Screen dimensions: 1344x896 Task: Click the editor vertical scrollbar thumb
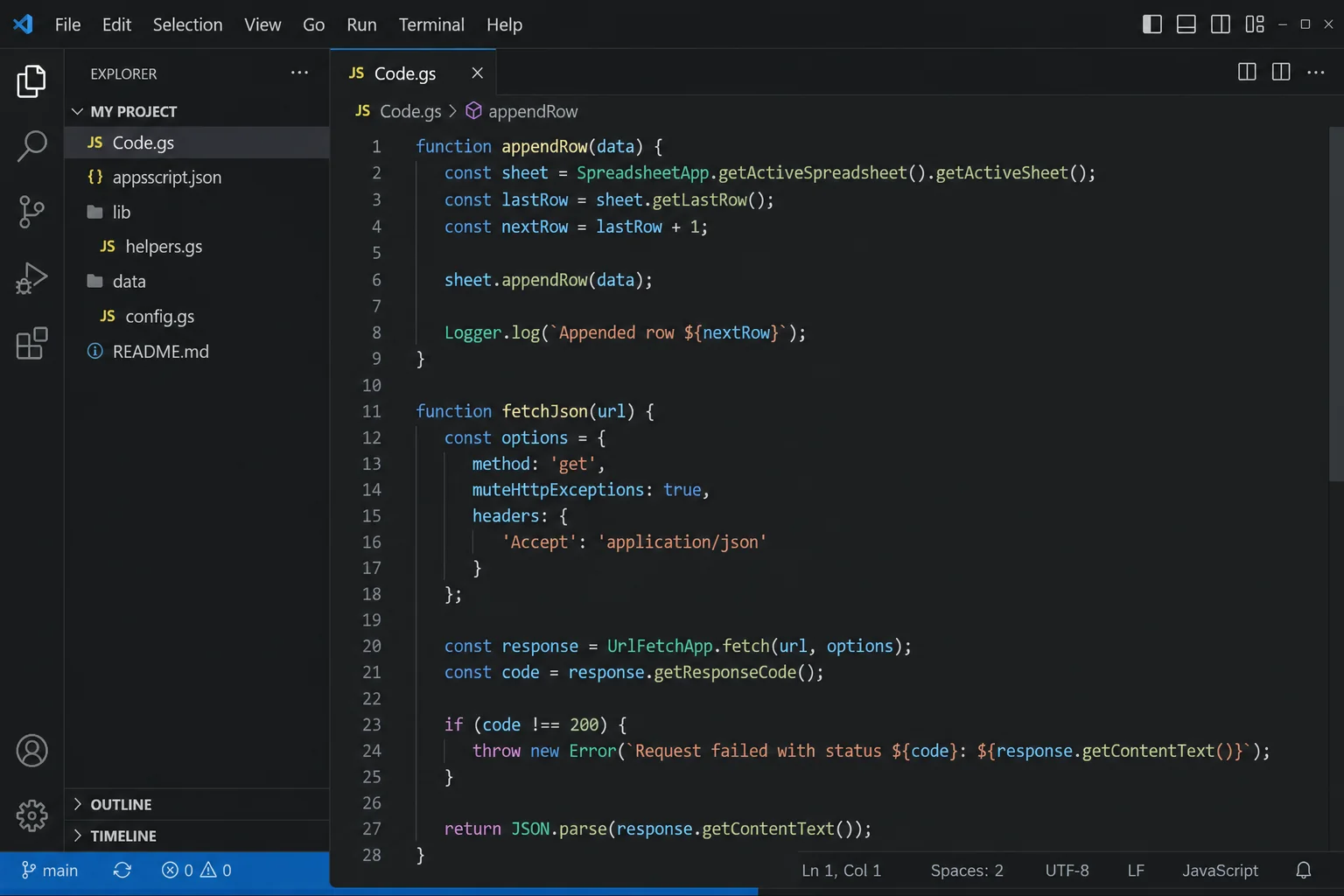click(x=1336, y=304)
